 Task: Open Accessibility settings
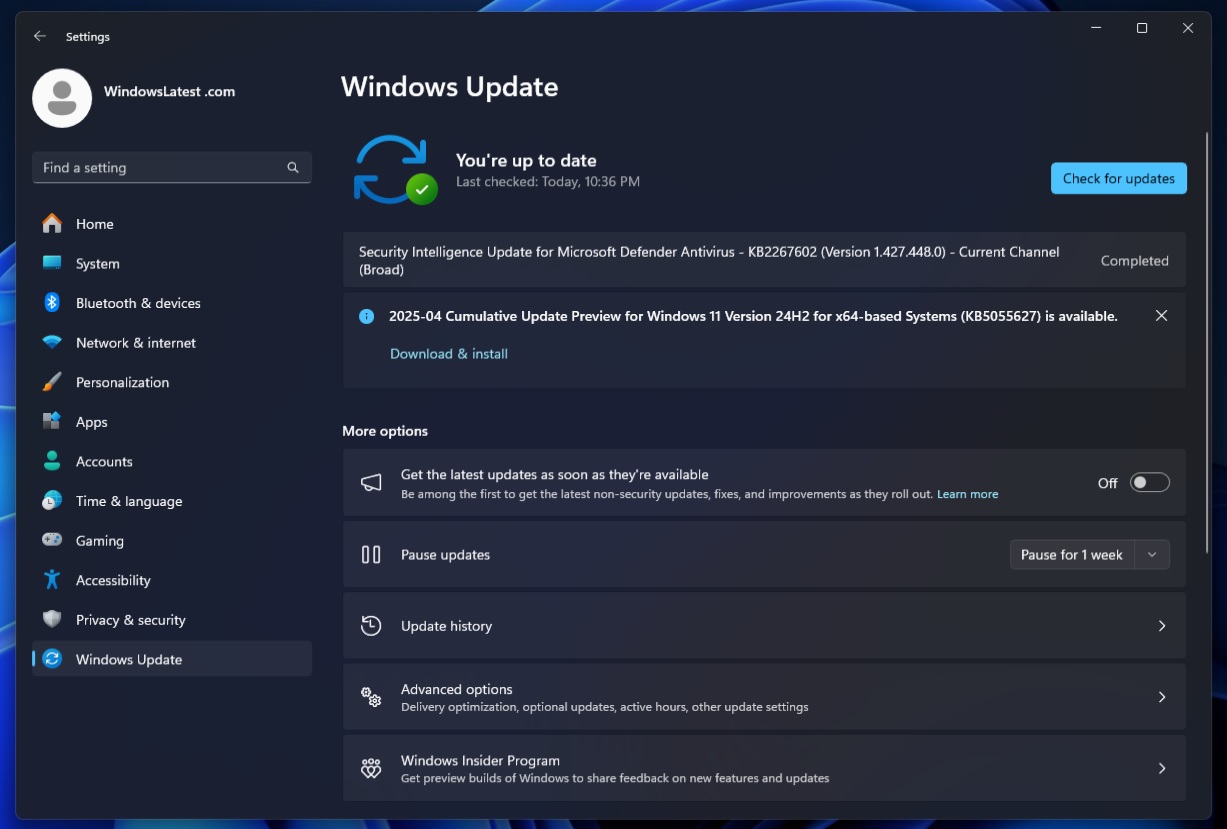[x=112, y=580]
